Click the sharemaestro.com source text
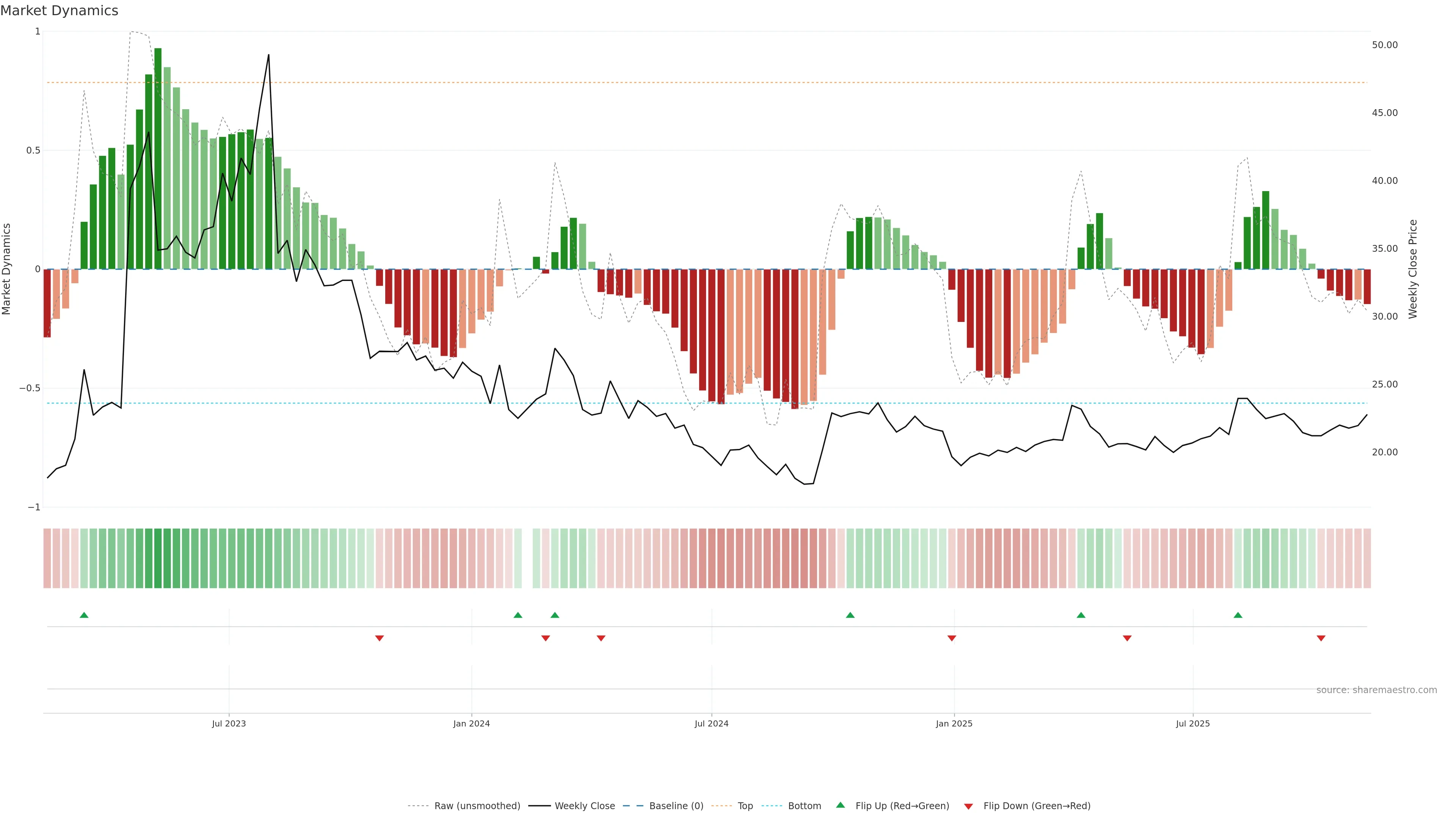 pos(1376,690)
